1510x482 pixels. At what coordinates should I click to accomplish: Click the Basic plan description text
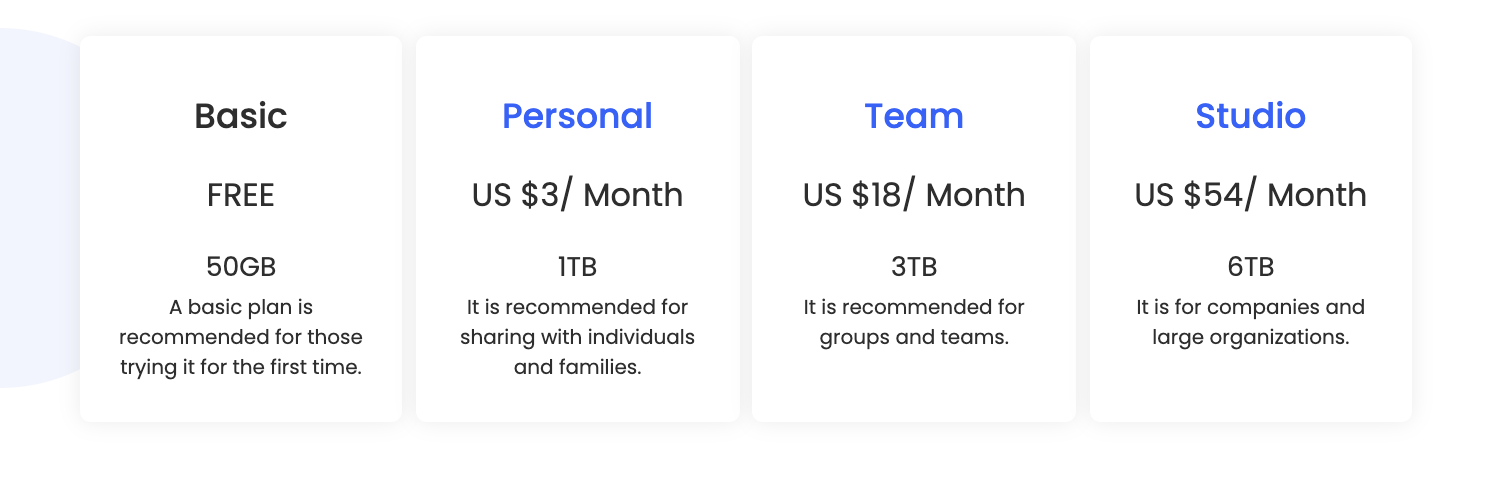pyautogui.click(x=241, y=337)
